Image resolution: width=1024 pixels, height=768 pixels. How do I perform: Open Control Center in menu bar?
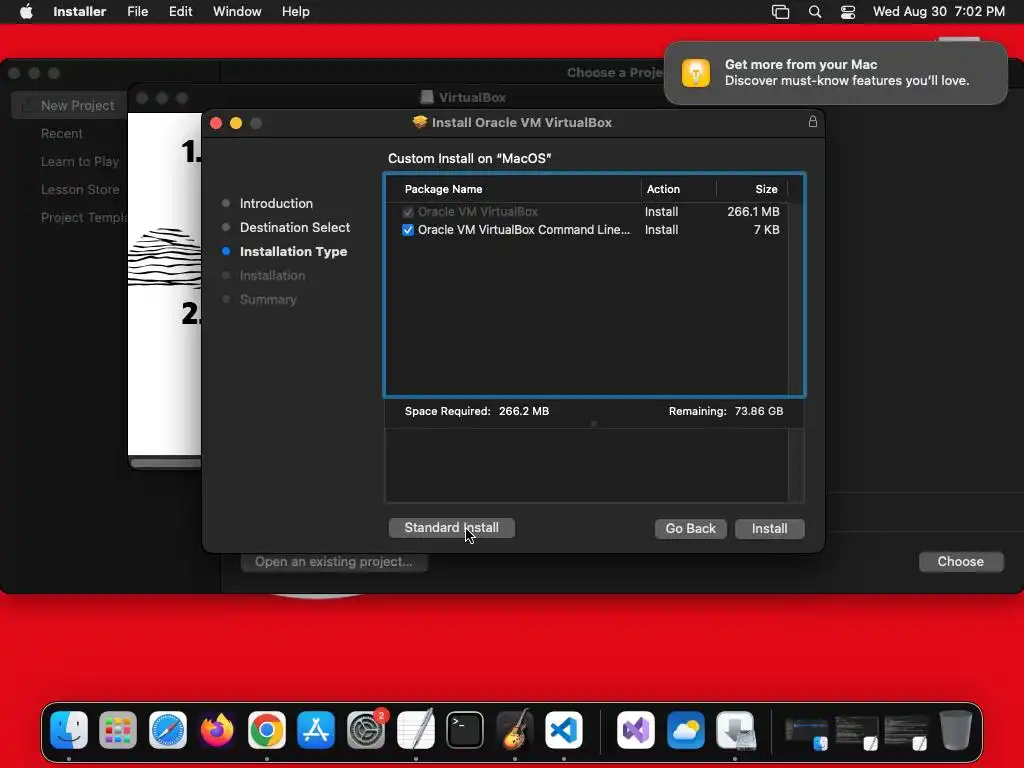pyautogui.click(x=848, y=11)
